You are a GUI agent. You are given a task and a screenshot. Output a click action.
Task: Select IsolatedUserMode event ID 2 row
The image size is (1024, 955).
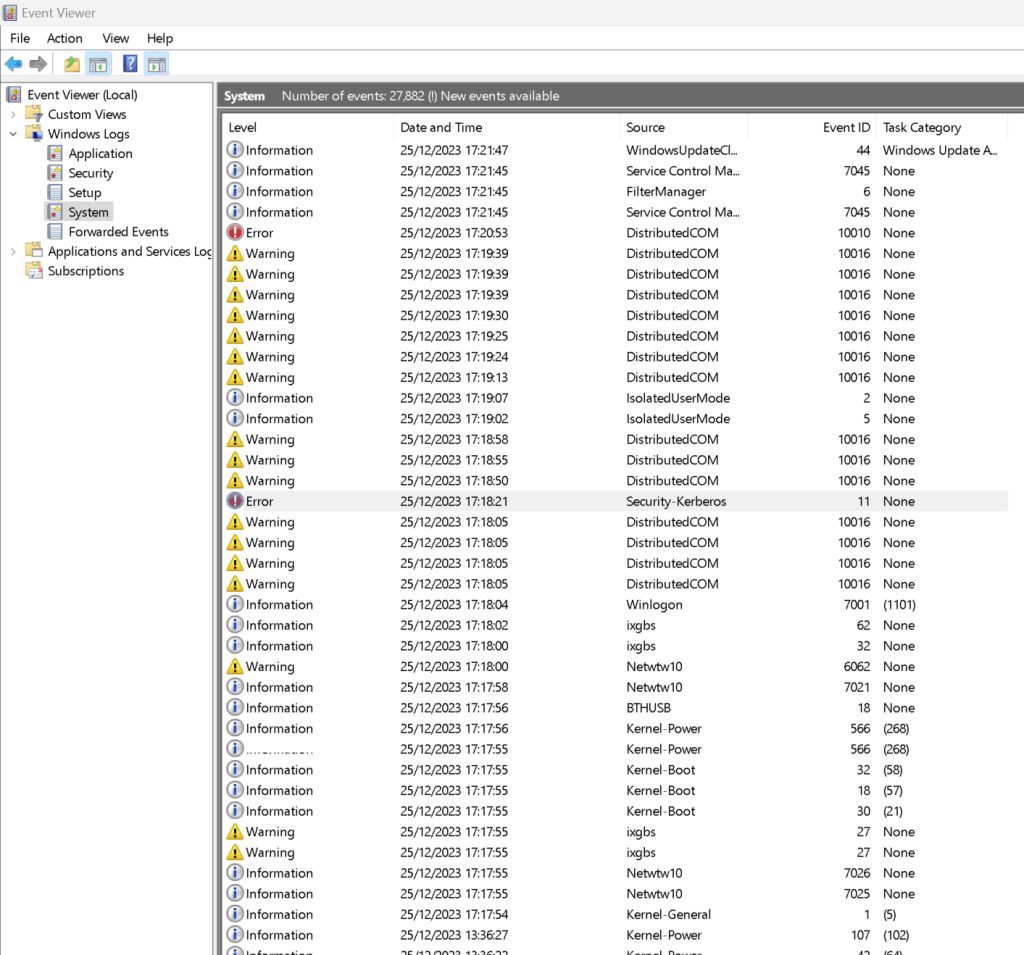pyautogui.click(x=616, y=398)
